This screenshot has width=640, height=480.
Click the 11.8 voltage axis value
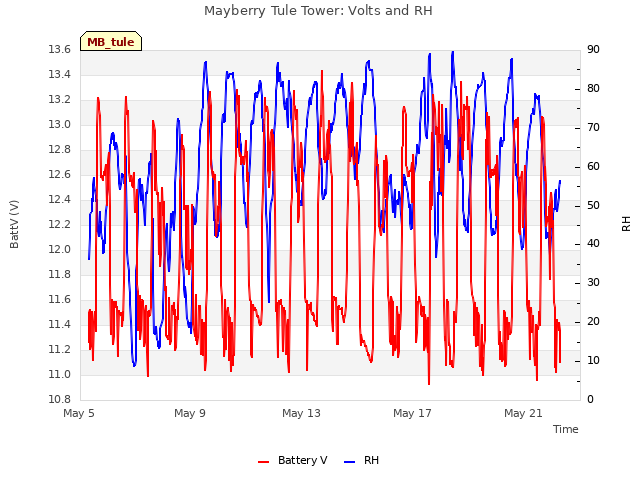tap(60, 274)
